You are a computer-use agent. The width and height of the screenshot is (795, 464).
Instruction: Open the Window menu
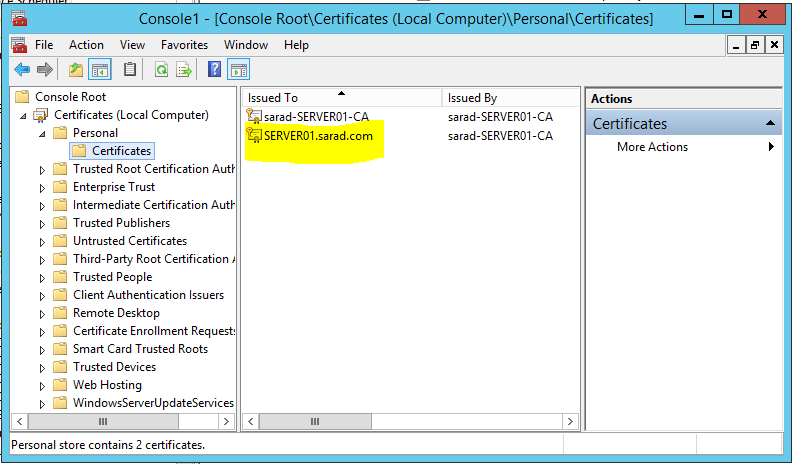246,45
